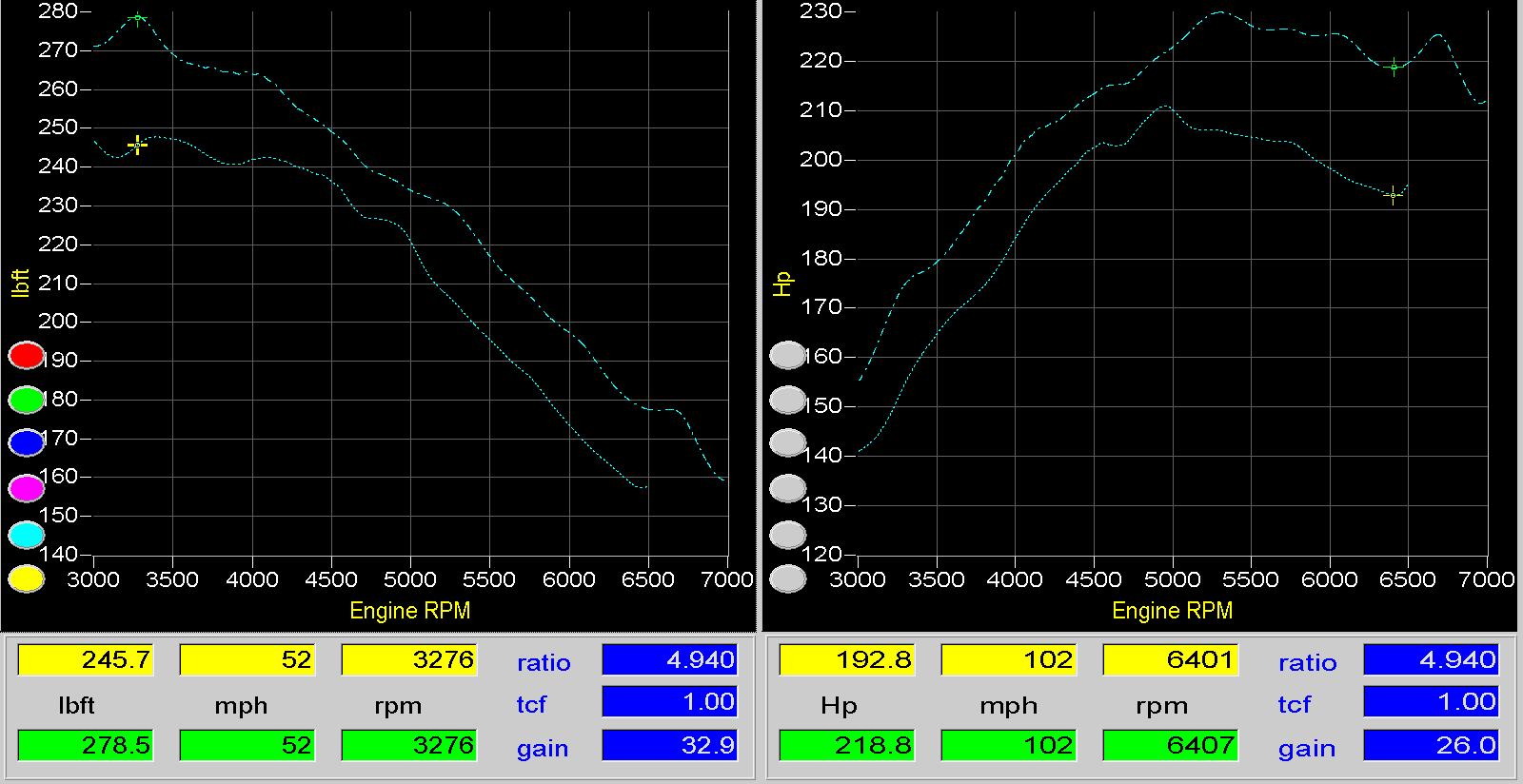This screenshot has height=784, width=1523.
Task: Click gray oval beside the 150 Hp label
Action: pos(788,400)
